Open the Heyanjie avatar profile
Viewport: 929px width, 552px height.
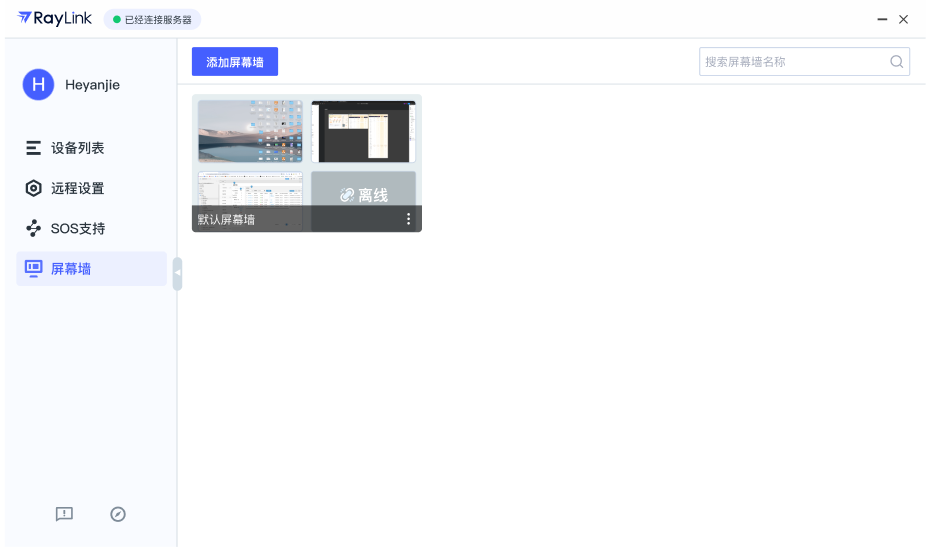pyautogui.click(x=39, y=85)
